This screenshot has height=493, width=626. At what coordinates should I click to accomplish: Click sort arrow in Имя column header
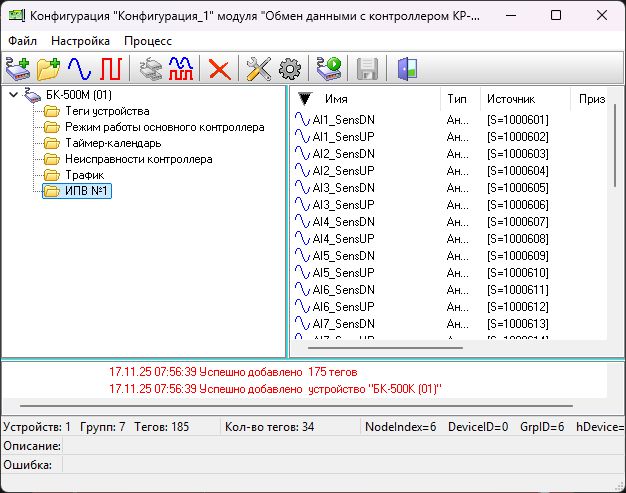click(x=305, y=99)
